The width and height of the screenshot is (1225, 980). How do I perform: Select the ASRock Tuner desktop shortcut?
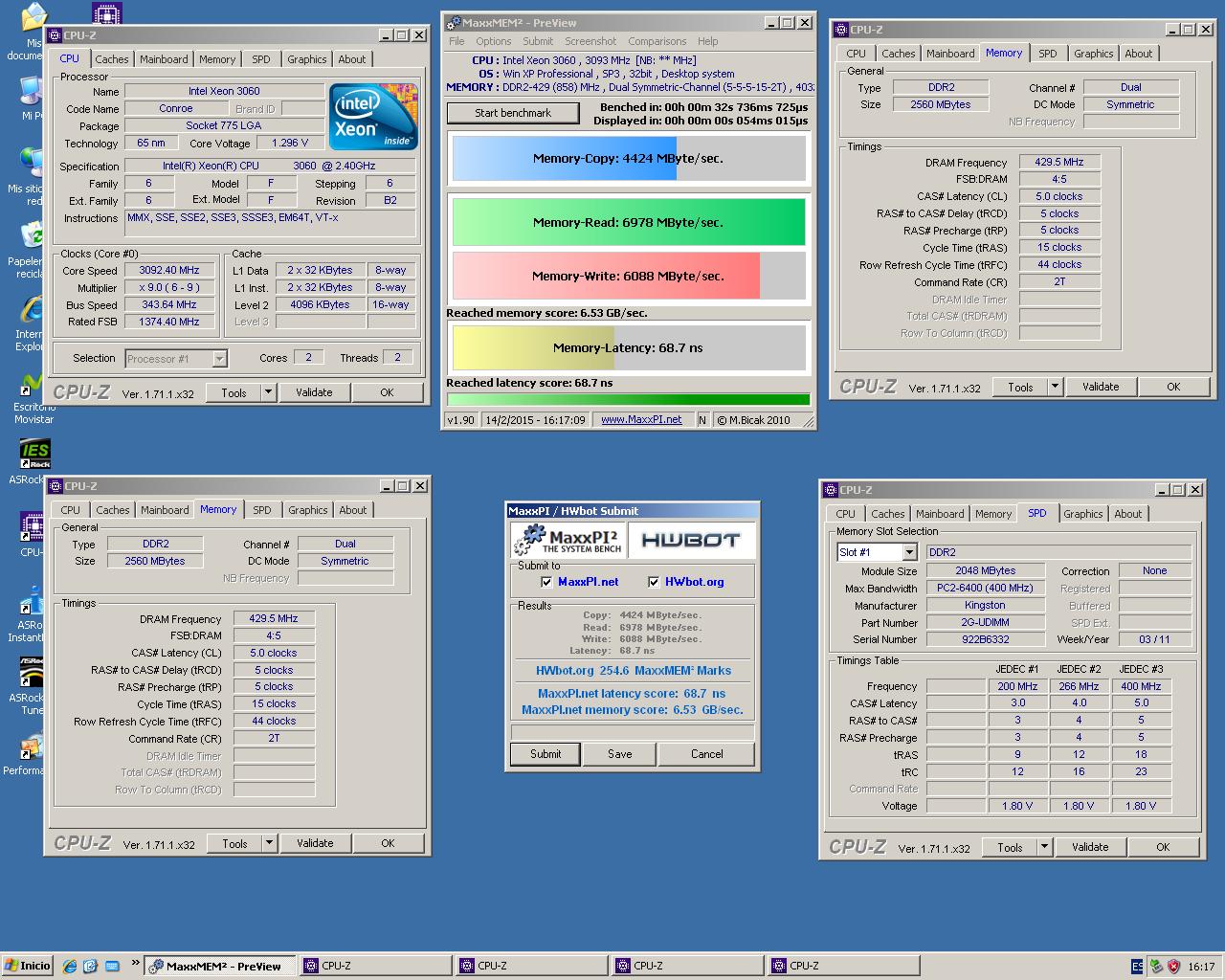tap(32, 674)
